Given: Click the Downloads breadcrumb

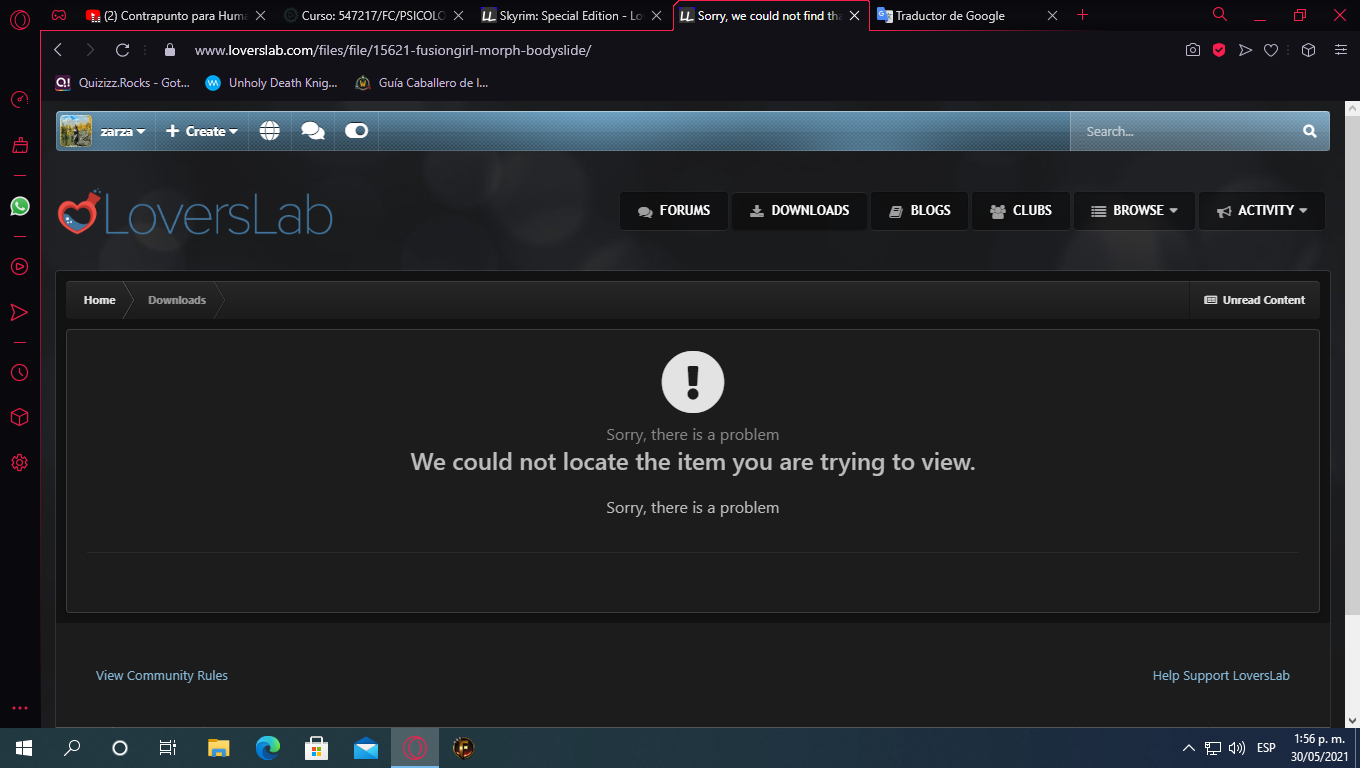Looking at the screenshot, I should coord(177,300).
